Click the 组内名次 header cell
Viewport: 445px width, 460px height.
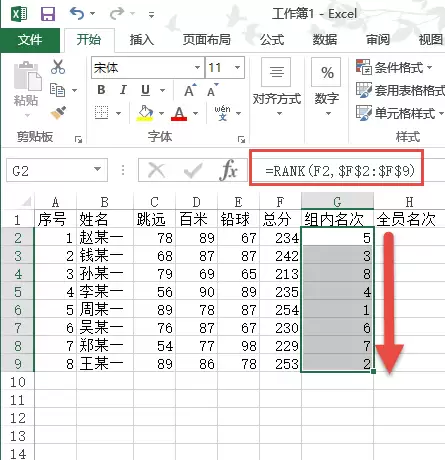point(337,219)
